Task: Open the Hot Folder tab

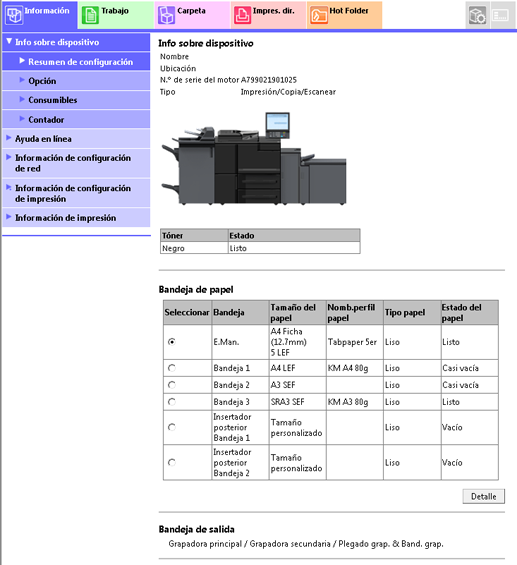Action: pos(344,15)
